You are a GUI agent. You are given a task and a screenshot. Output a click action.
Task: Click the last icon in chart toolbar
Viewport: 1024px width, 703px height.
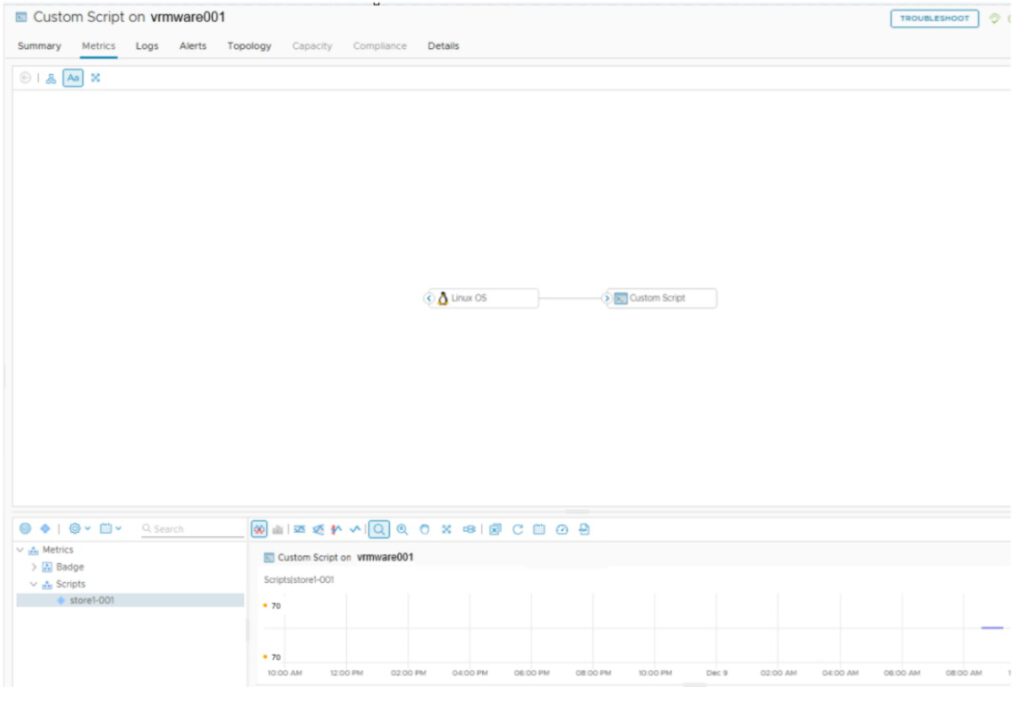pyautogui.click(x=584, y=529)
